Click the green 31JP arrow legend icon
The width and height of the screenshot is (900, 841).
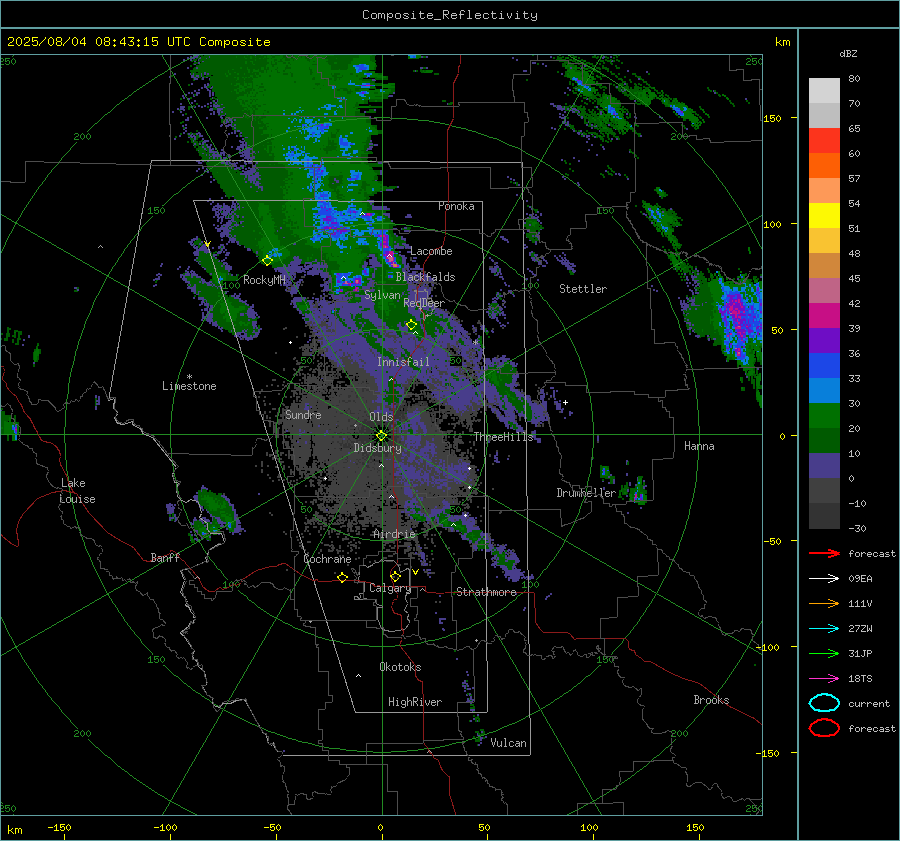tap(824, 653)
